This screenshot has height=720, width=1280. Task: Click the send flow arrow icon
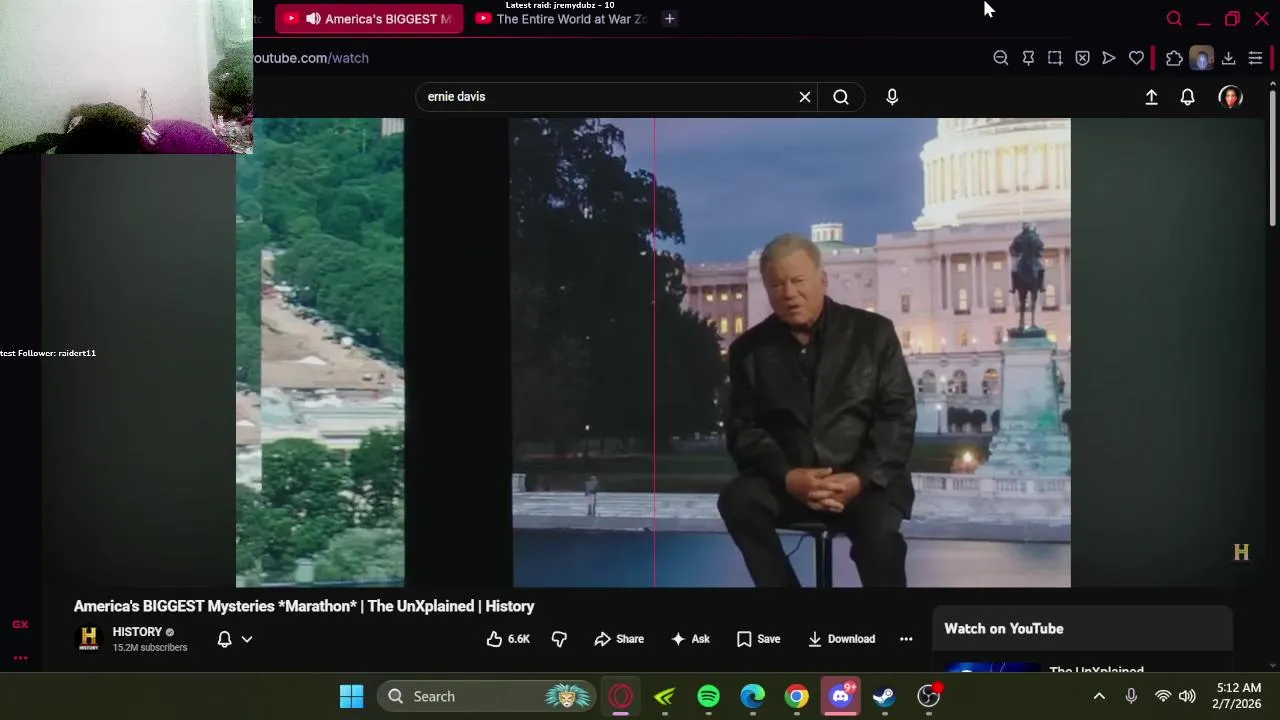point(1109,58)
